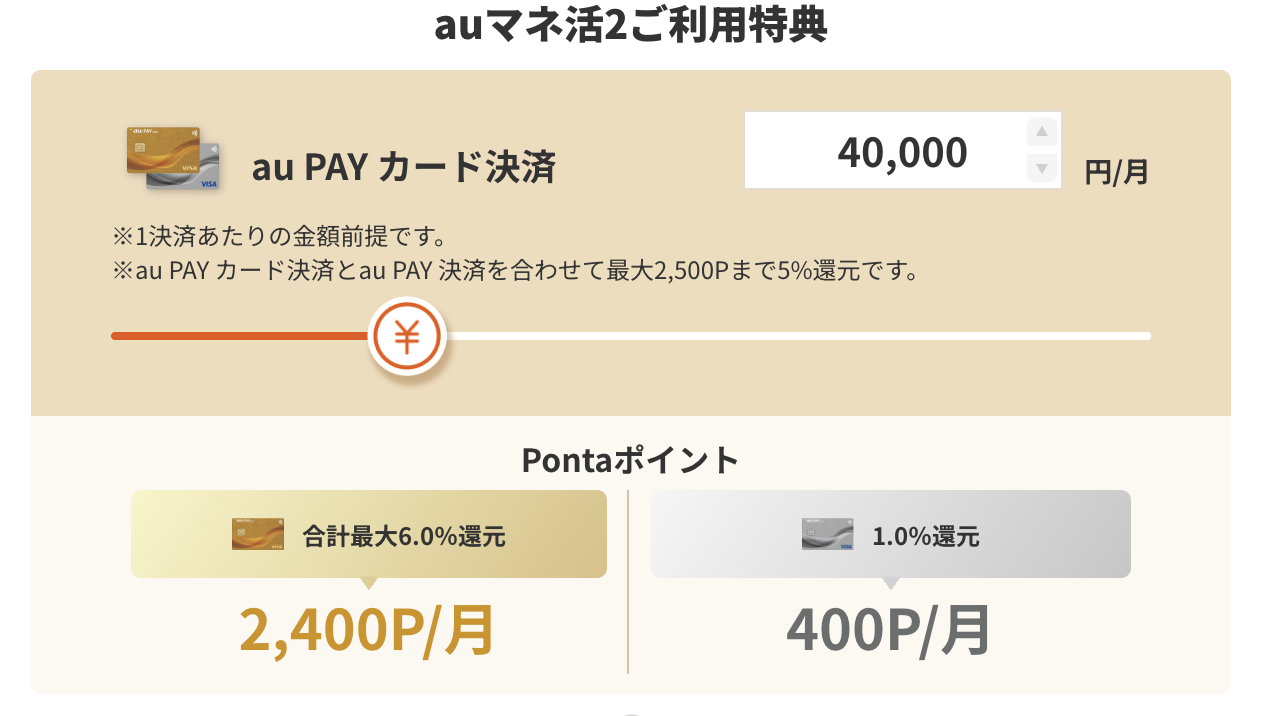
Task: Click the orange filled part of slider track
Action: click(240, 336)
